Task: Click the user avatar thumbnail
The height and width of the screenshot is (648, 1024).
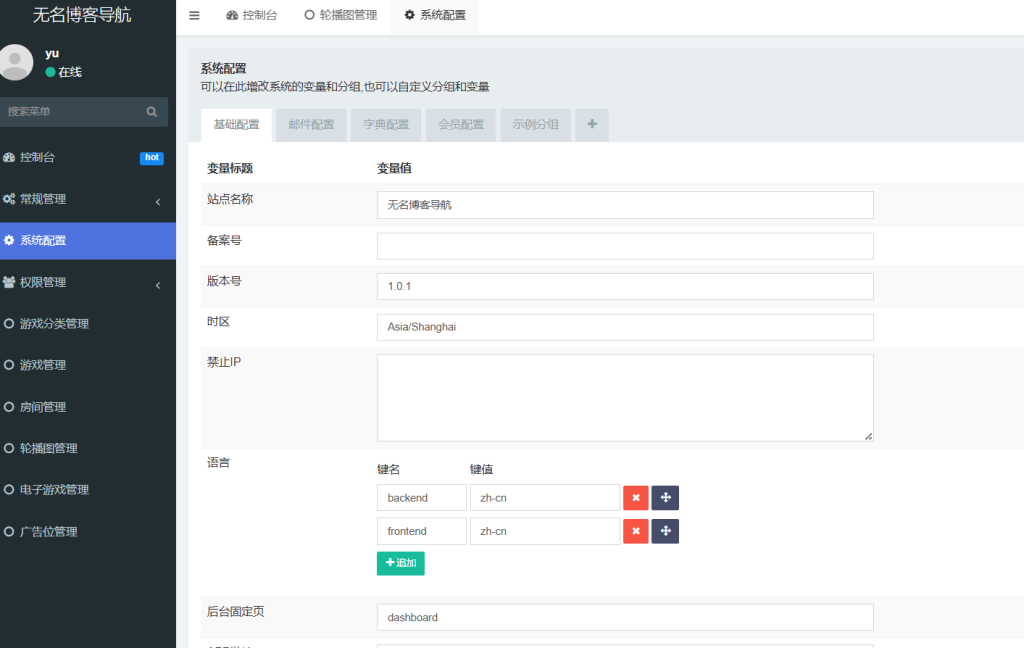Action: pos(16,63)
